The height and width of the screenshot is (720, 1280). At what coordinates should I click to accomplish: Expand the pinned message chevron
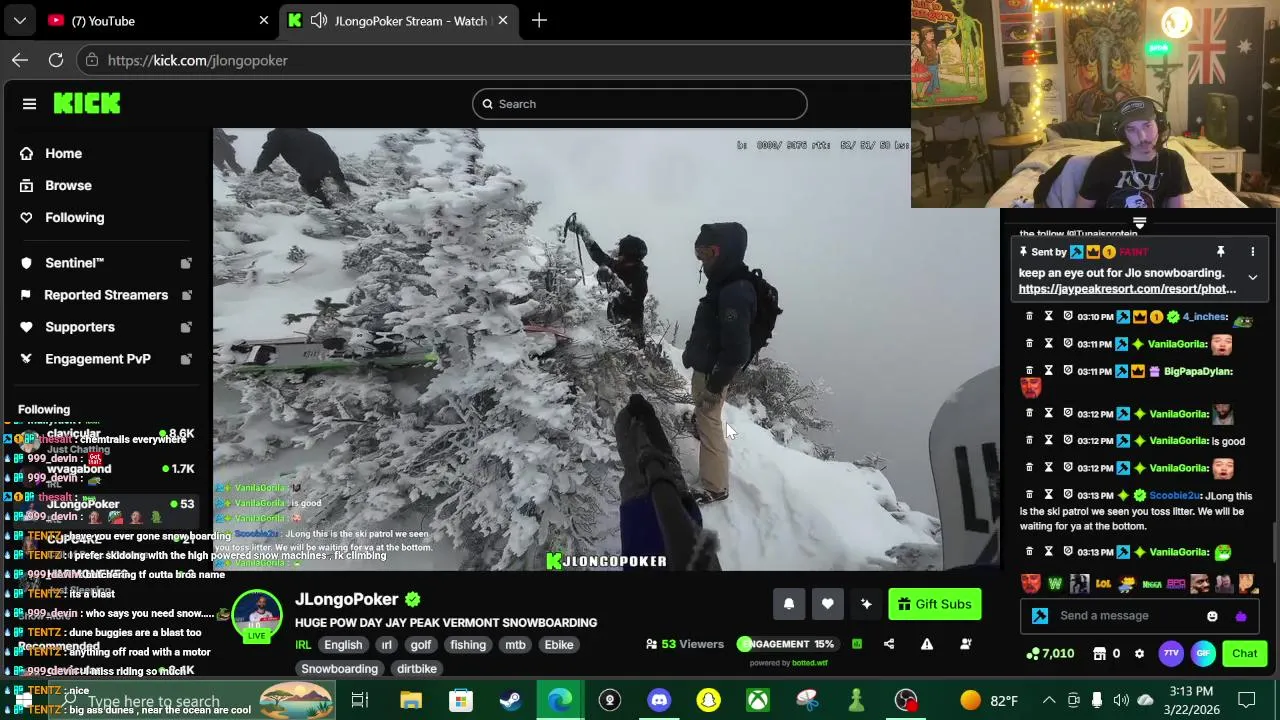pyautogui.click(x=1252, y=277)
